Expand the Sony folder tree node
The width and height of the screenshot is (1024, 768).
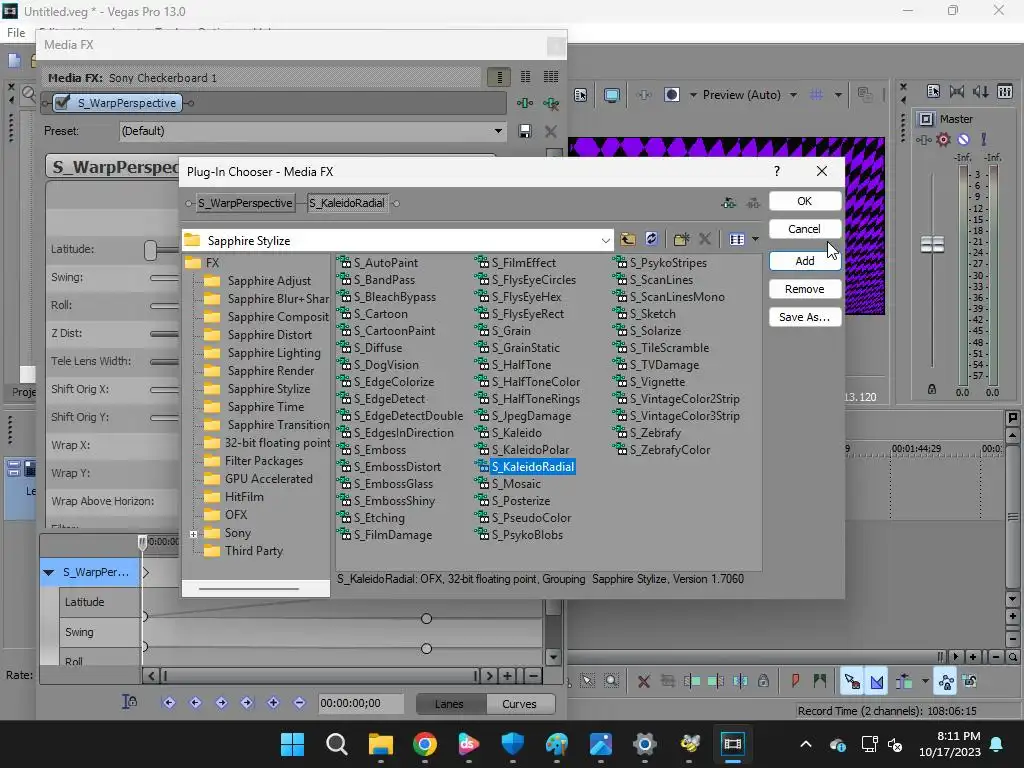point(193,534)
